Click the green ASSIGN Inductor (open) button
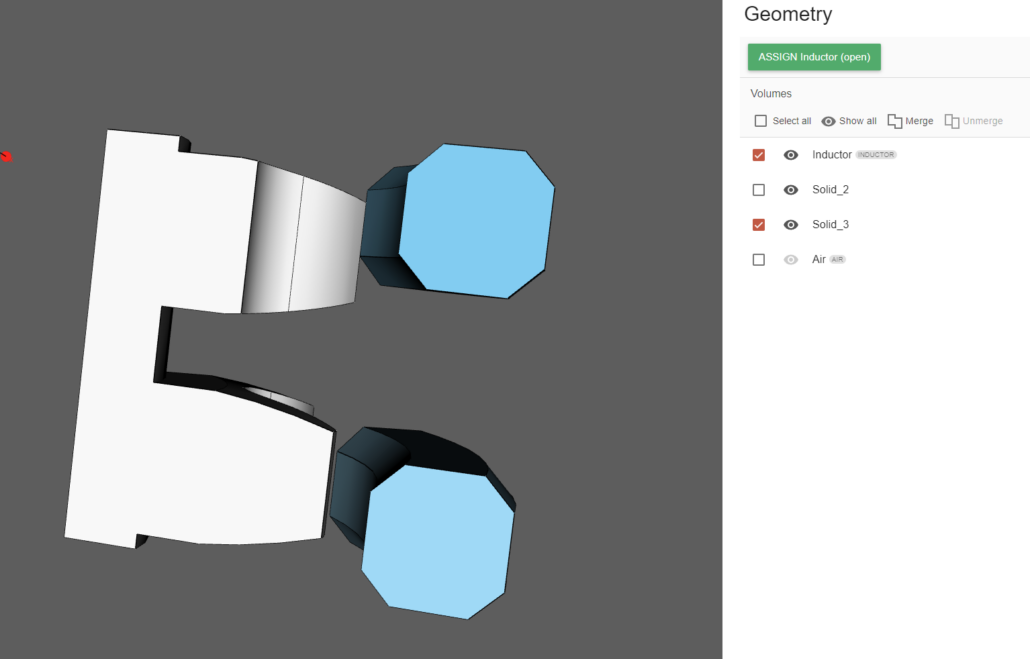Screen dimensions: 1030x659 tap(814, 57)
